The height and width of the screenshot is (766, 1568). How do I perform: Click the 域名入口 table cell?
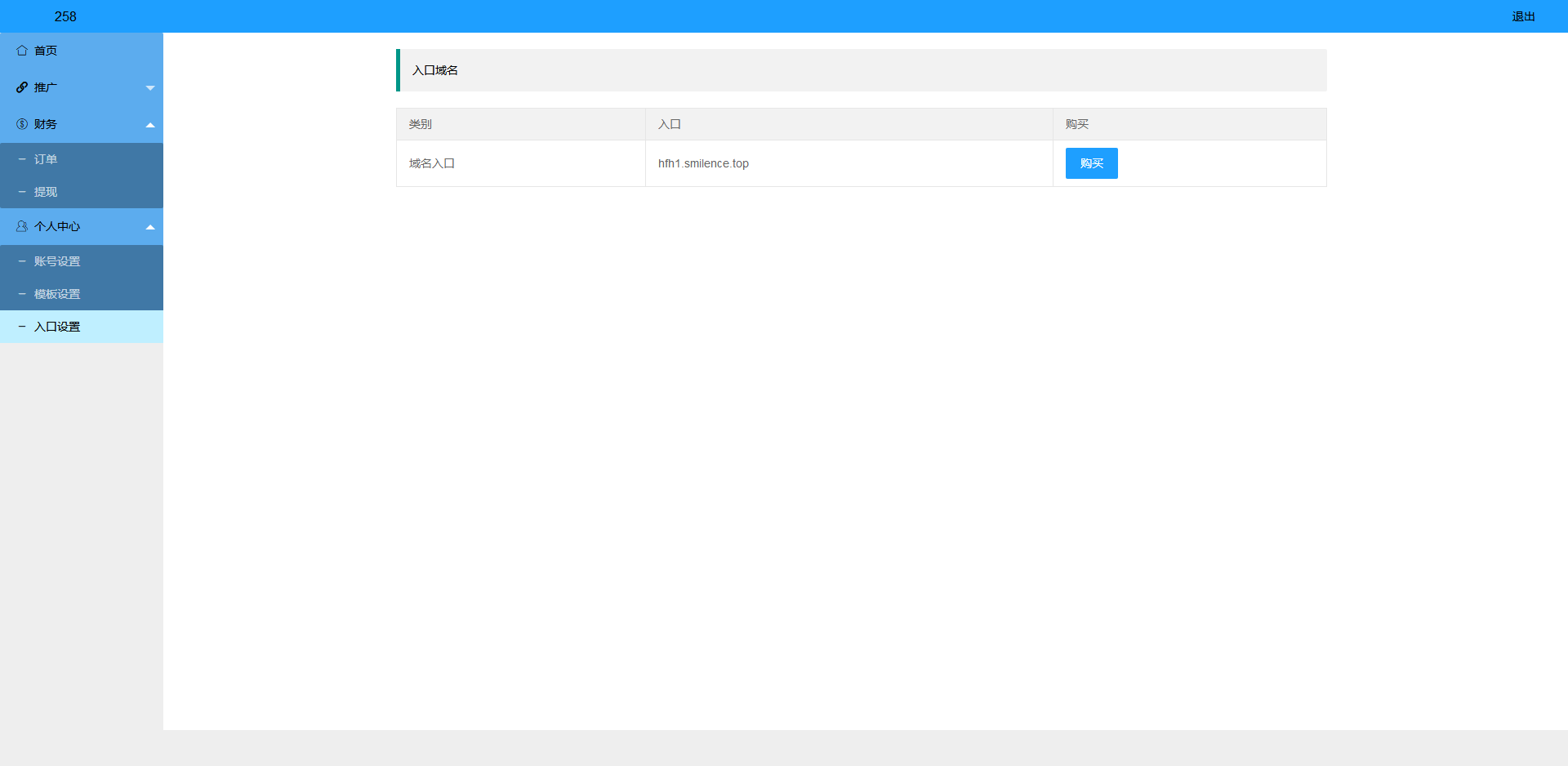click(x=432, y=163)
